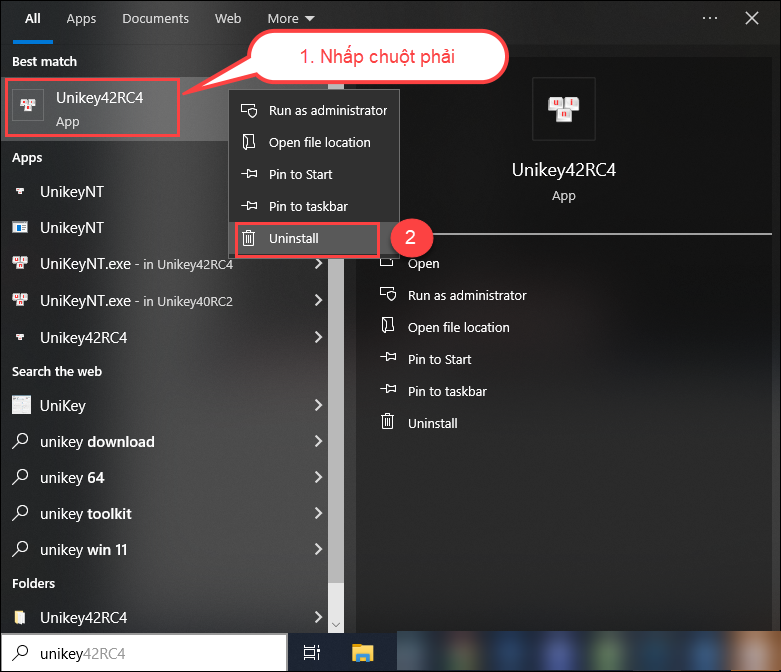The width and height of the screenshot is (781, 672).
Task: Click the trash icon beside context menu Uninstall
Action: [249, 238]
